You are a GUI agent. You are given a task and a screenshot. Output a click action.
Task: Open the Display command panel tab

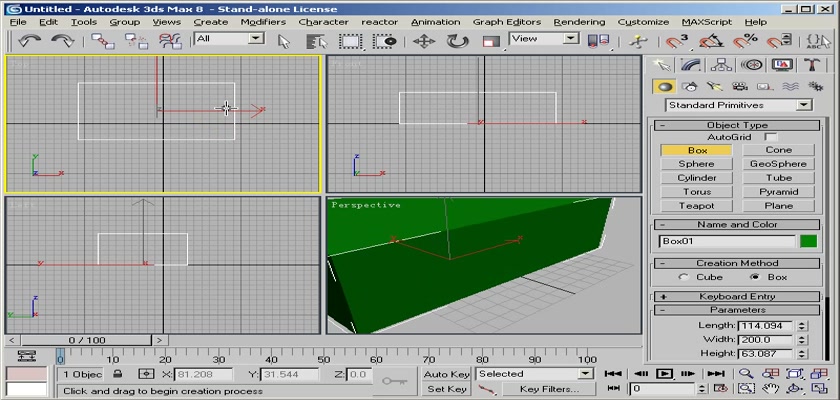(782, 65)
